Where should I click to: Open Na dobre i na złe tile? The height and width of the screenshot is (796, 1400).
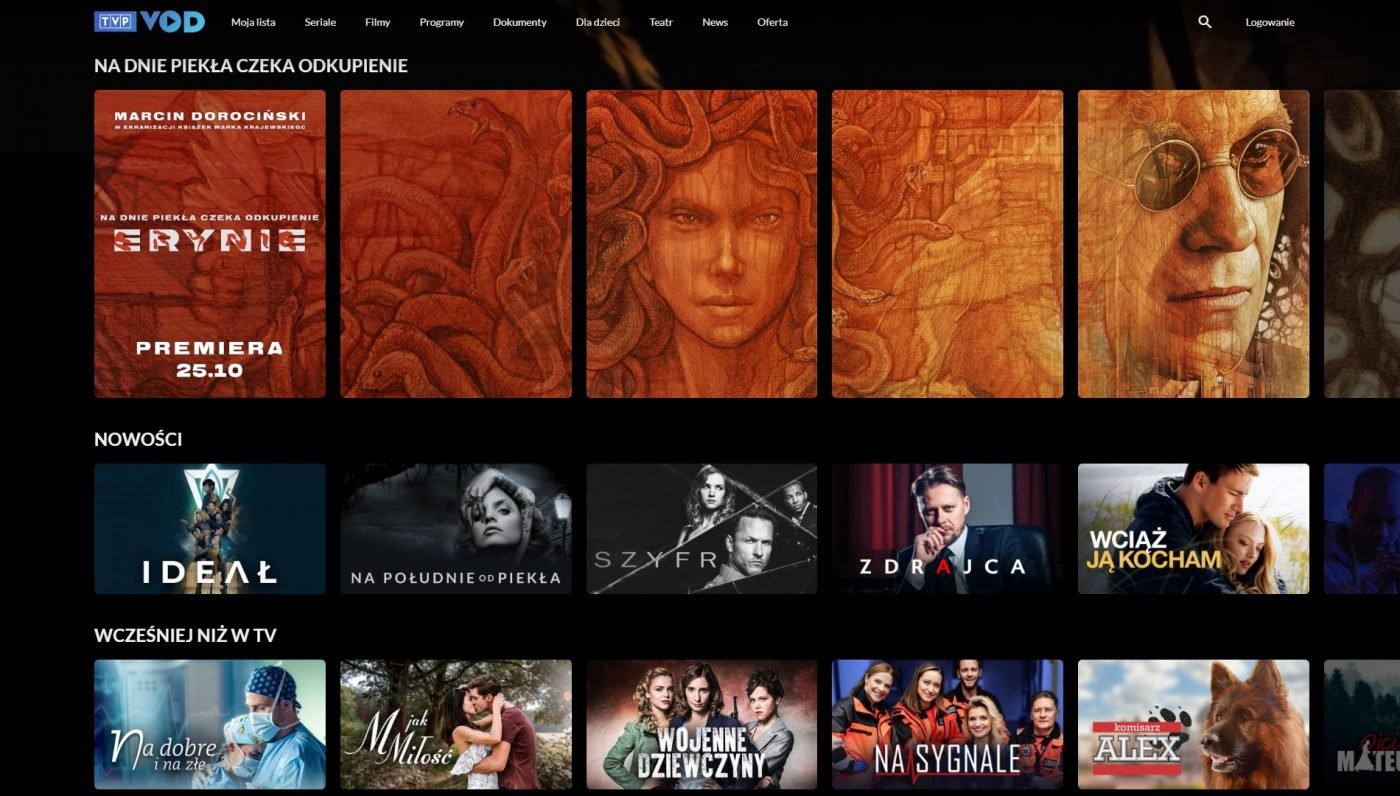(x=210, y=724)
